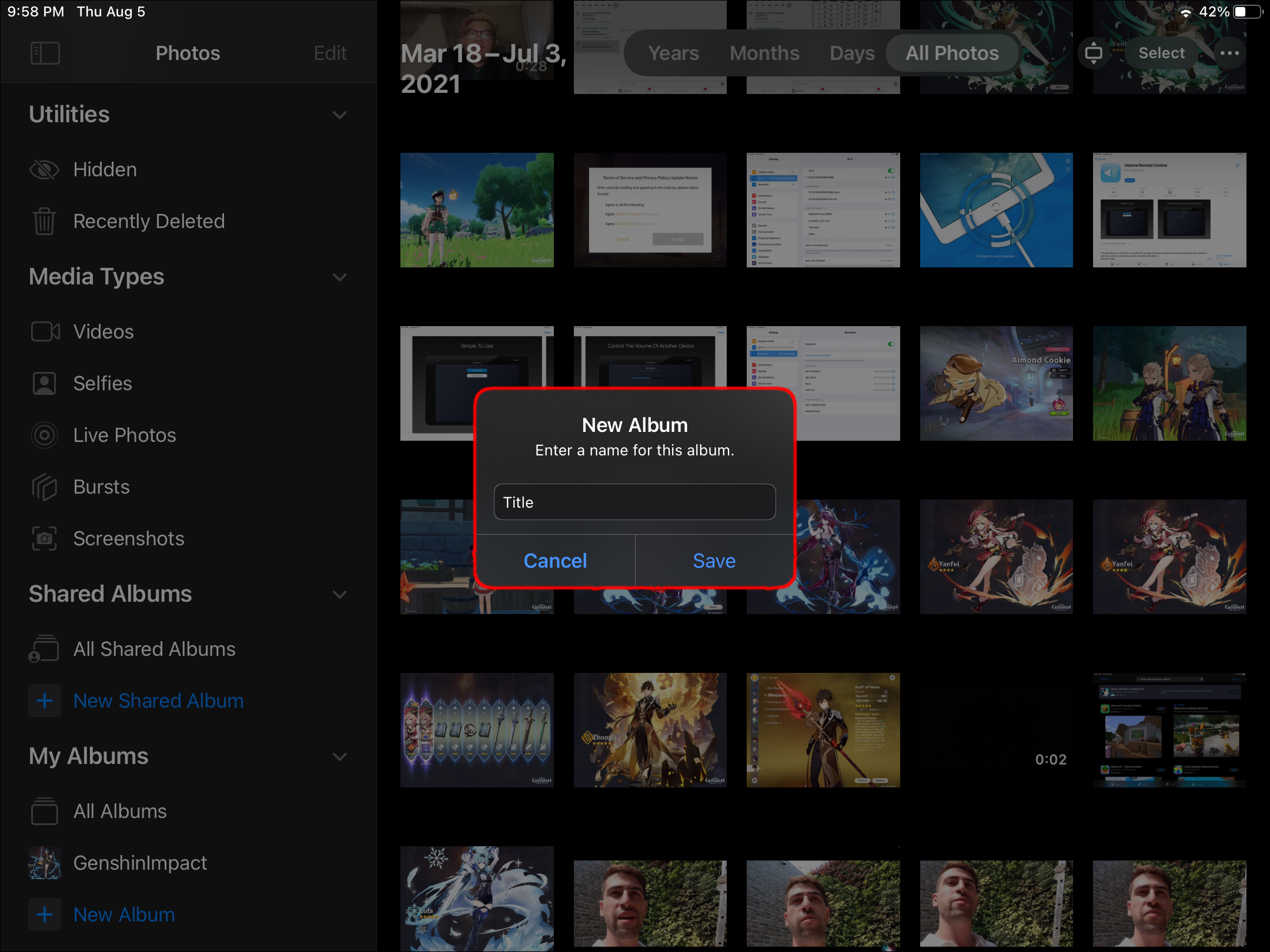The image size is (1270, 952).
Task: Tap the Select button
Action: coord(1161,53)
